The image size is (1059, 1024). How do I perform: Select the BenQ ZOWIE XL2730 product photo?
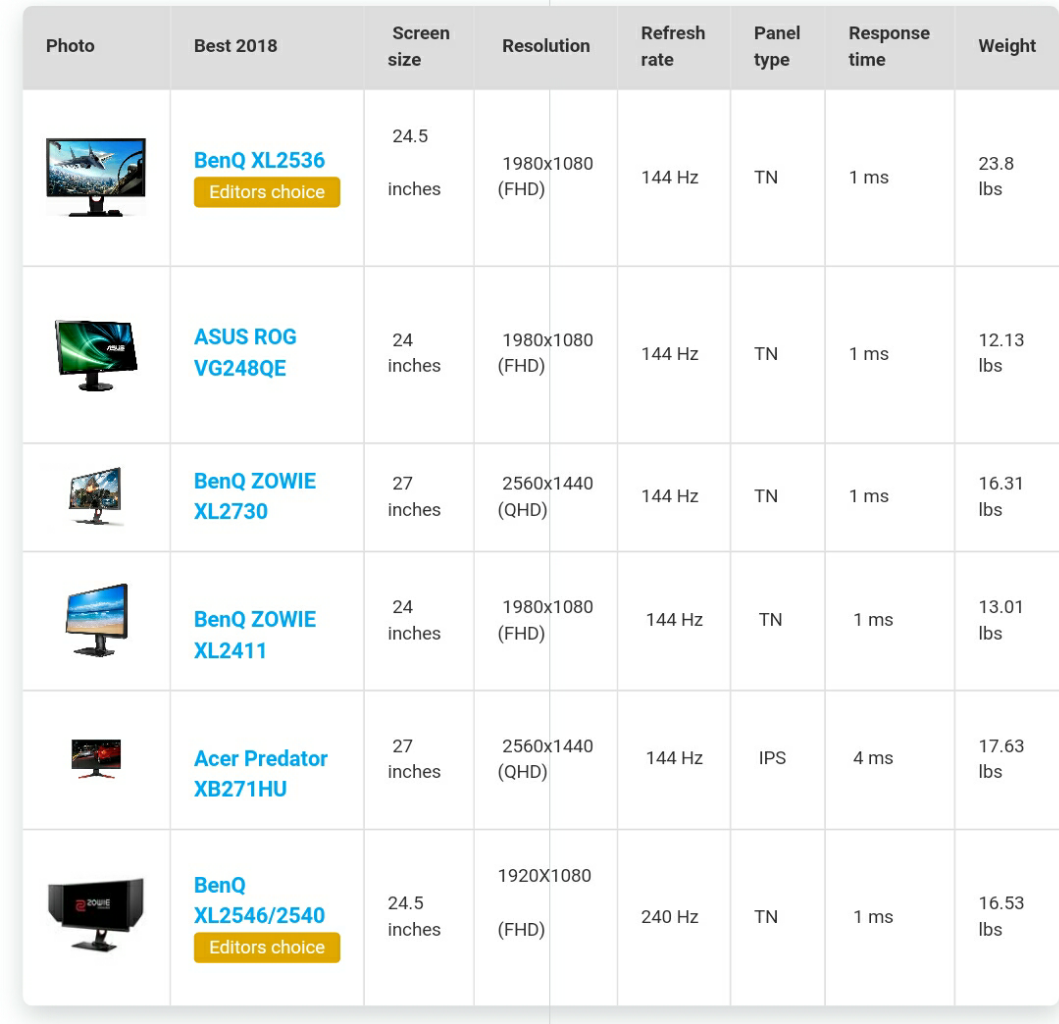pyautogui.click(x=96, y=496)
